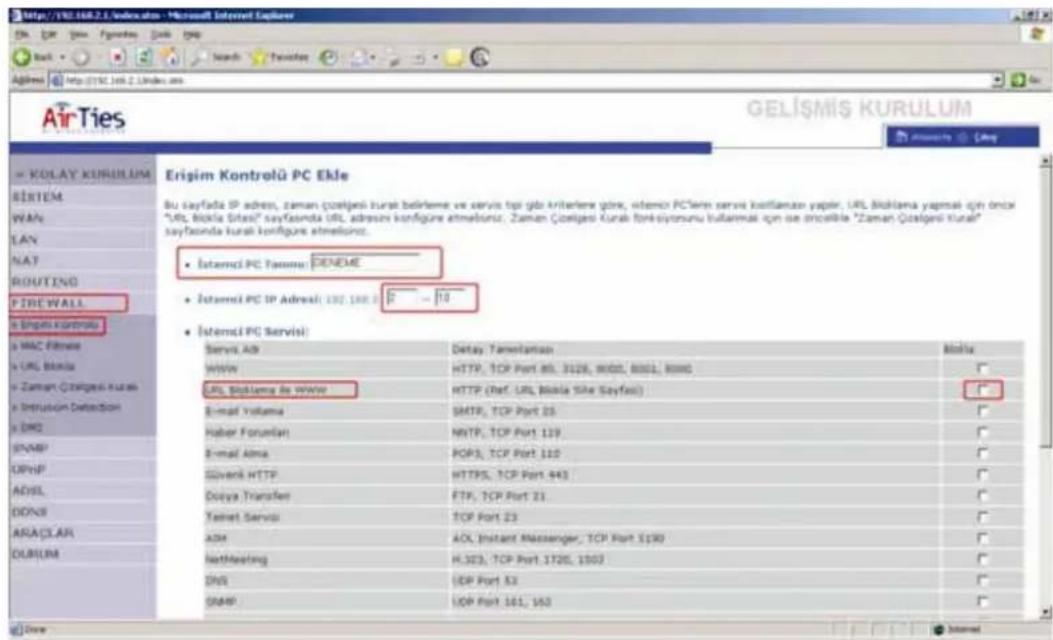
Task: Click the browser address URL field
Action: click(527, 81)
